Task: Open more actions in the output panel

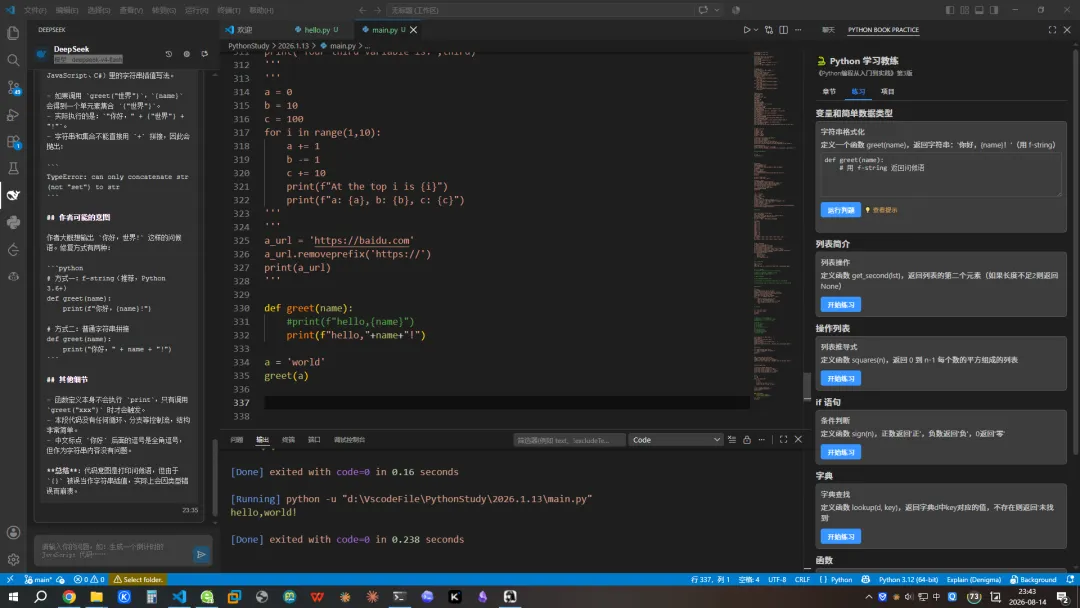Action: 762,439
